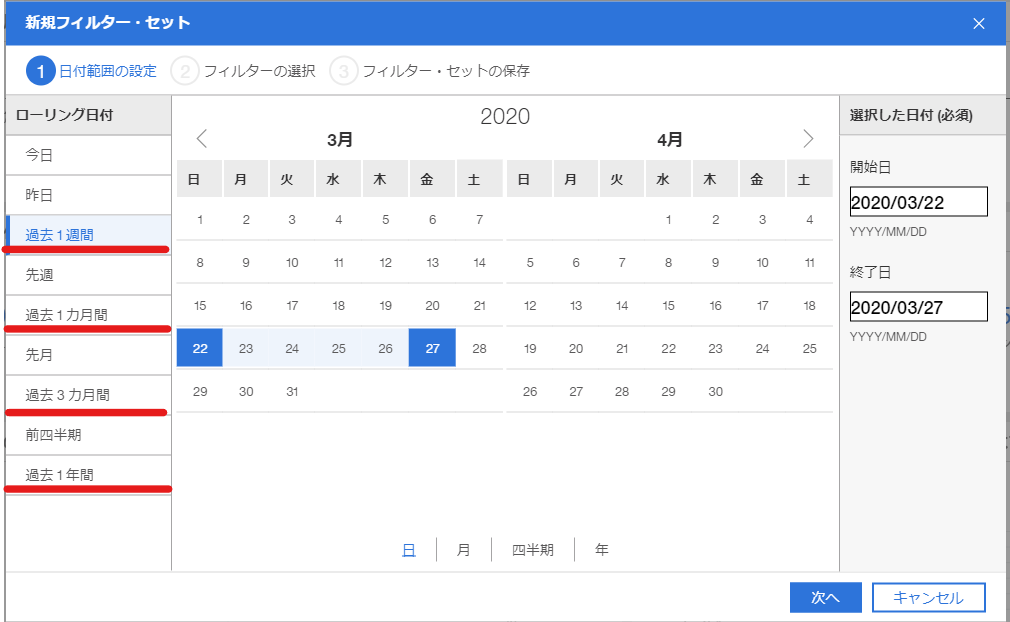The width and height of the screenshot is (1010, 622).
Task: Switch calendar view to 四半期
Action: [x=532, y=550]
